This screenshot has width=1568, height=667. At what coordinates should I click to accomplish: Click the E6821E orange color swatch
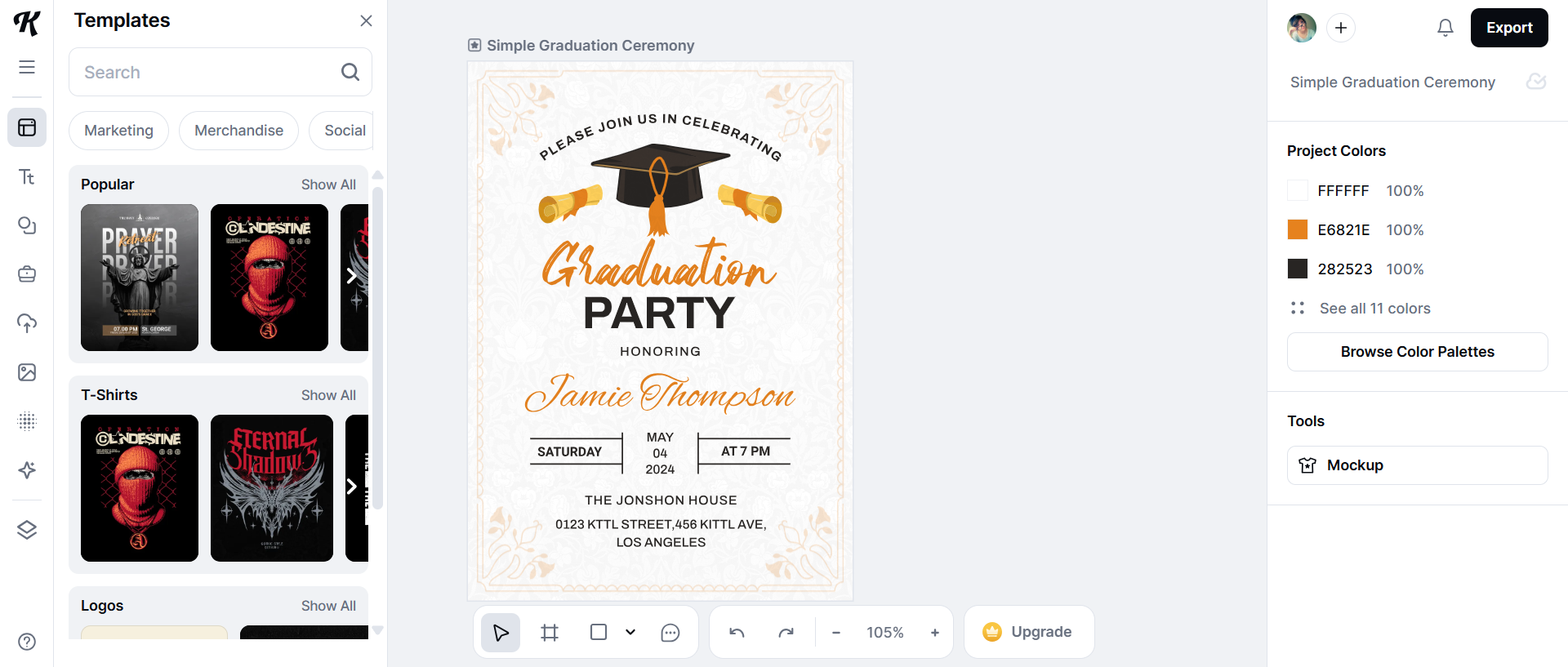tap(1298, 230)
